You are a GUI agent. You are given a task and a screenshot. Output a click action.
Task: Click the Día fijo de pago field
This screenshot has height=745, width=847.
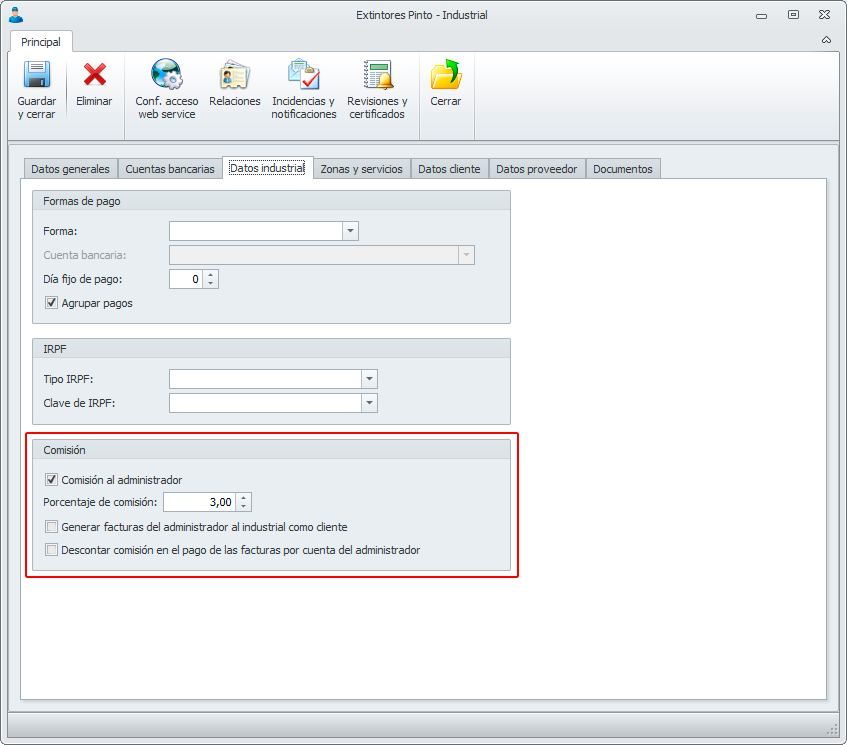[186, 279]
